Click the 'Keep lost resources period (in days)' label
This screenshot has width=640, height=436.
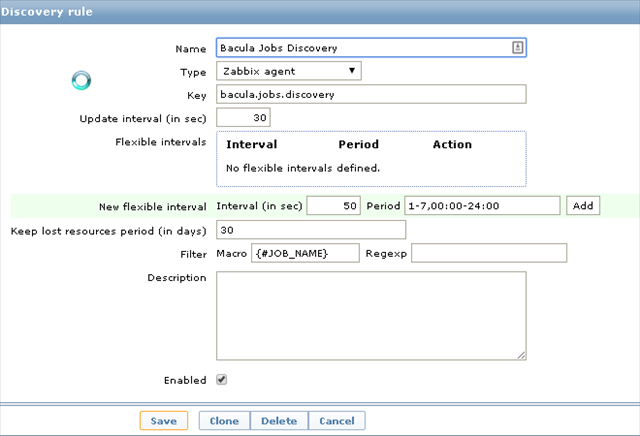[x=109, y=231]
